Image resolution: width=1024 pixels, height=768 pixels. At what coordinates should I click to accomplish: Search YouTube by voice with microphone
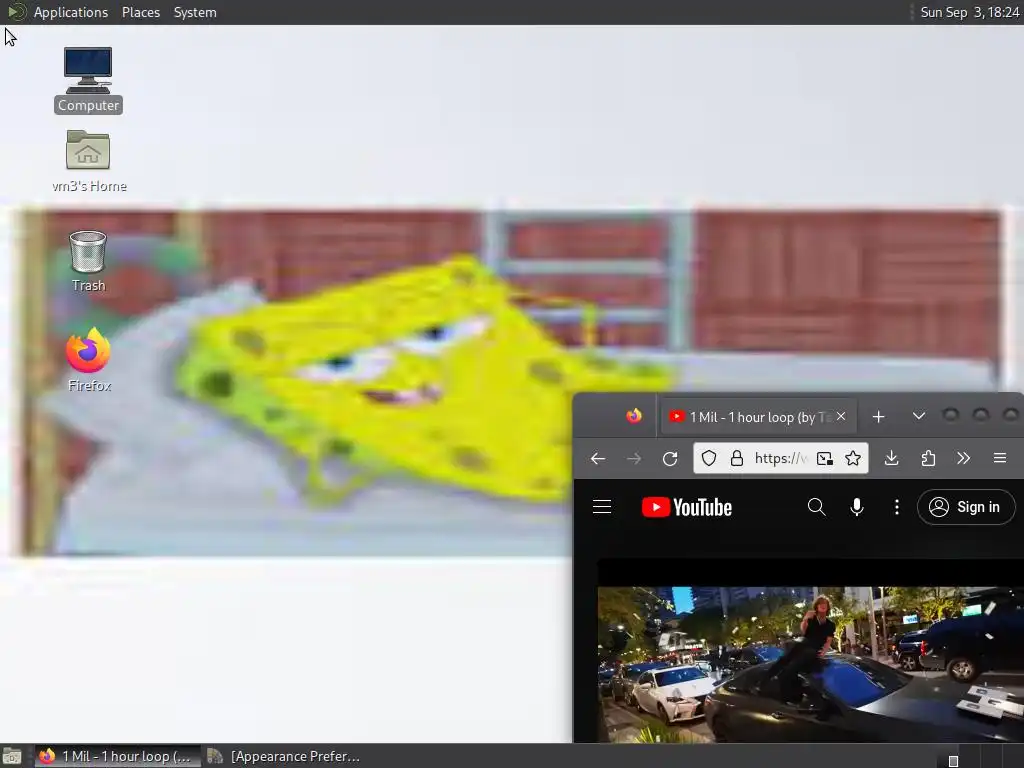pyautogui.click(x=857, y=507)
